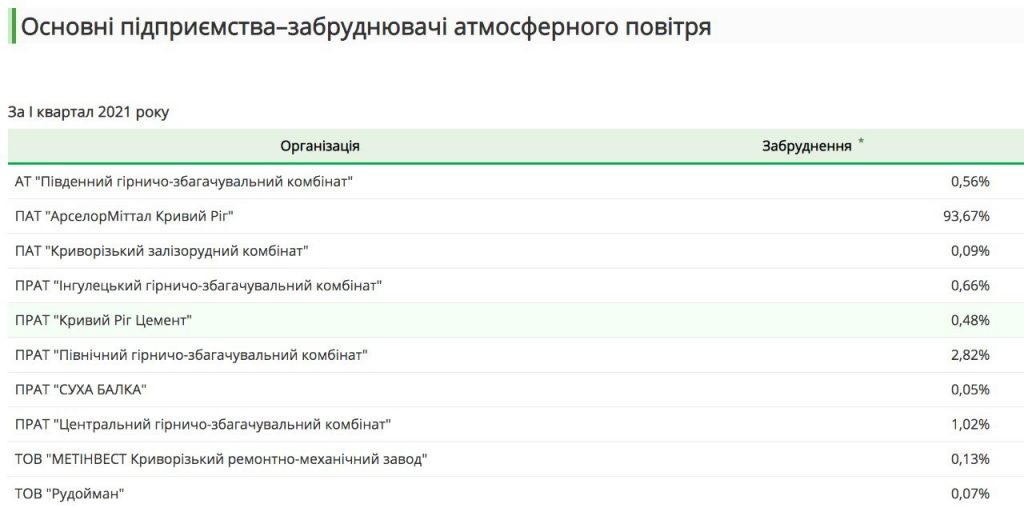Image resolution: width=1024 pixels, height=508 pixels.
Task: Select the Південний гірничо-збагачувальний комбінат row
Action: point(516,182)
